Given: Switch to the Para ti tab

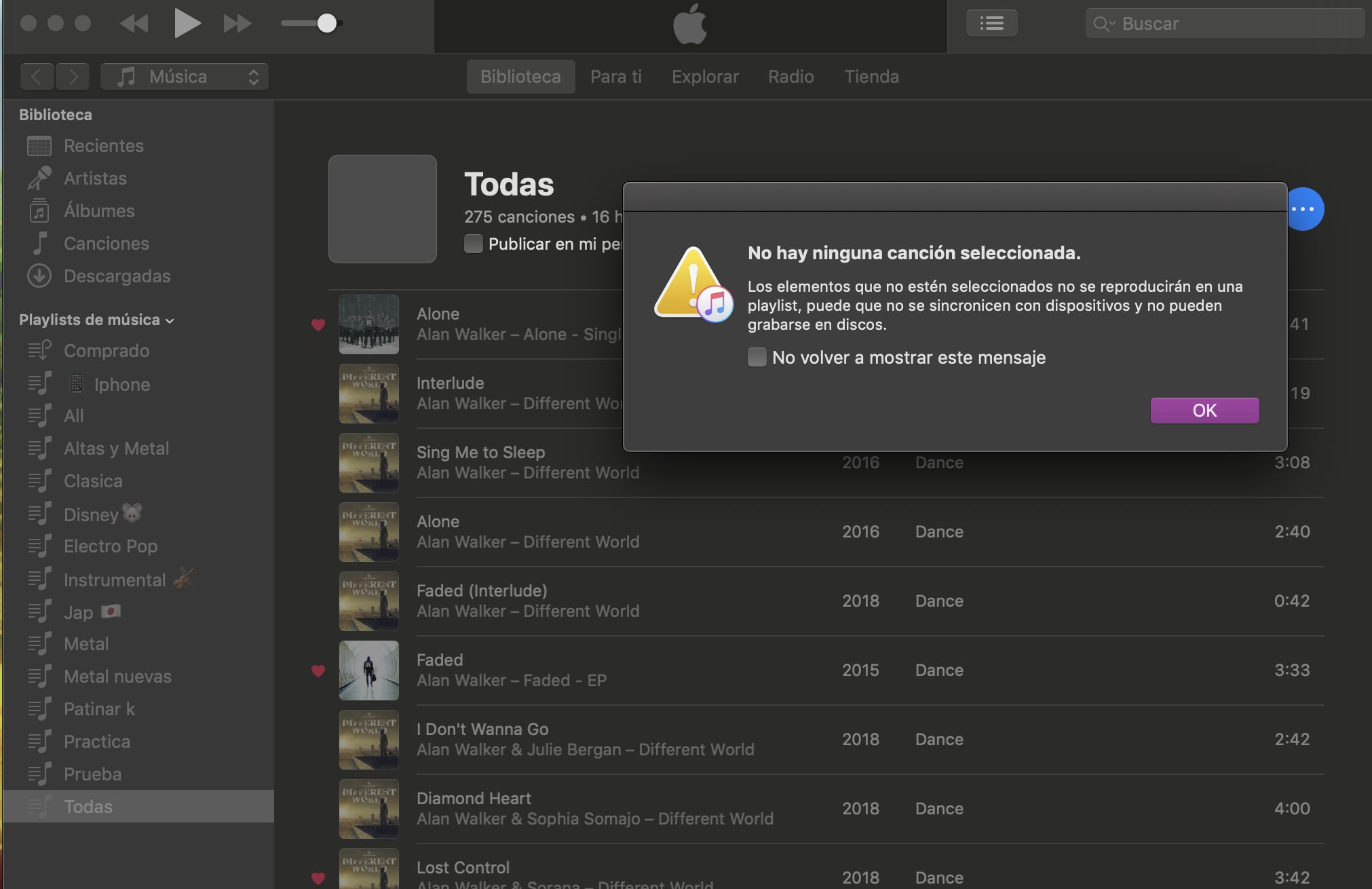Looking at the screenshot, I should coord(615,77).
